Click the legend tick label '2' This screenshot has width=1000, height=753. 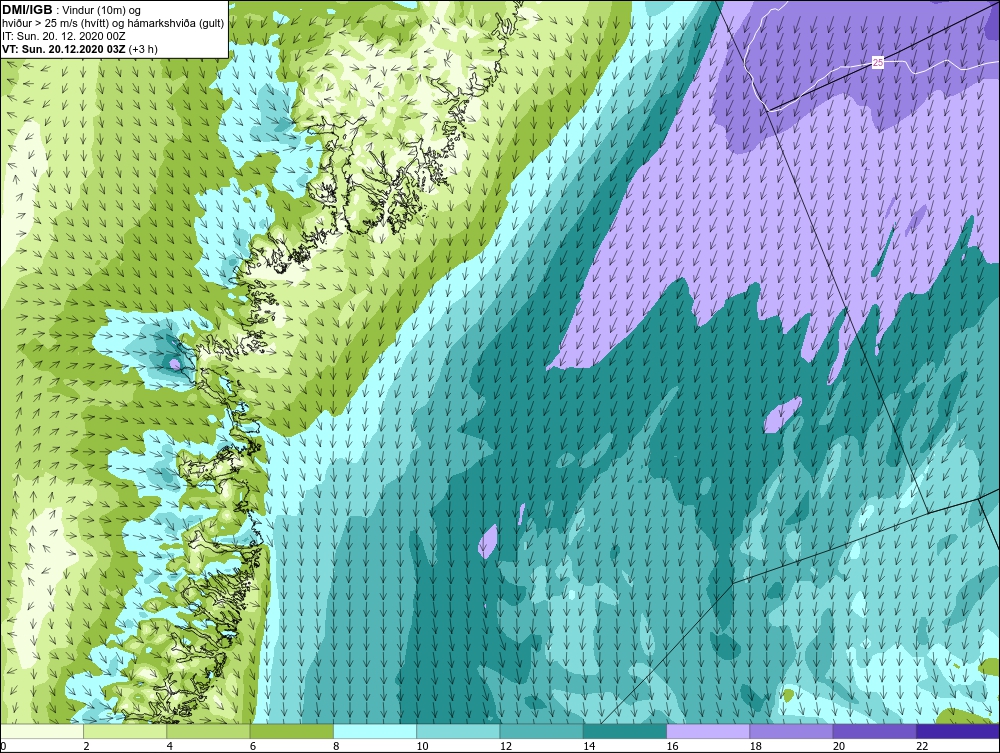pyautogui.click(x=86, y=747)
